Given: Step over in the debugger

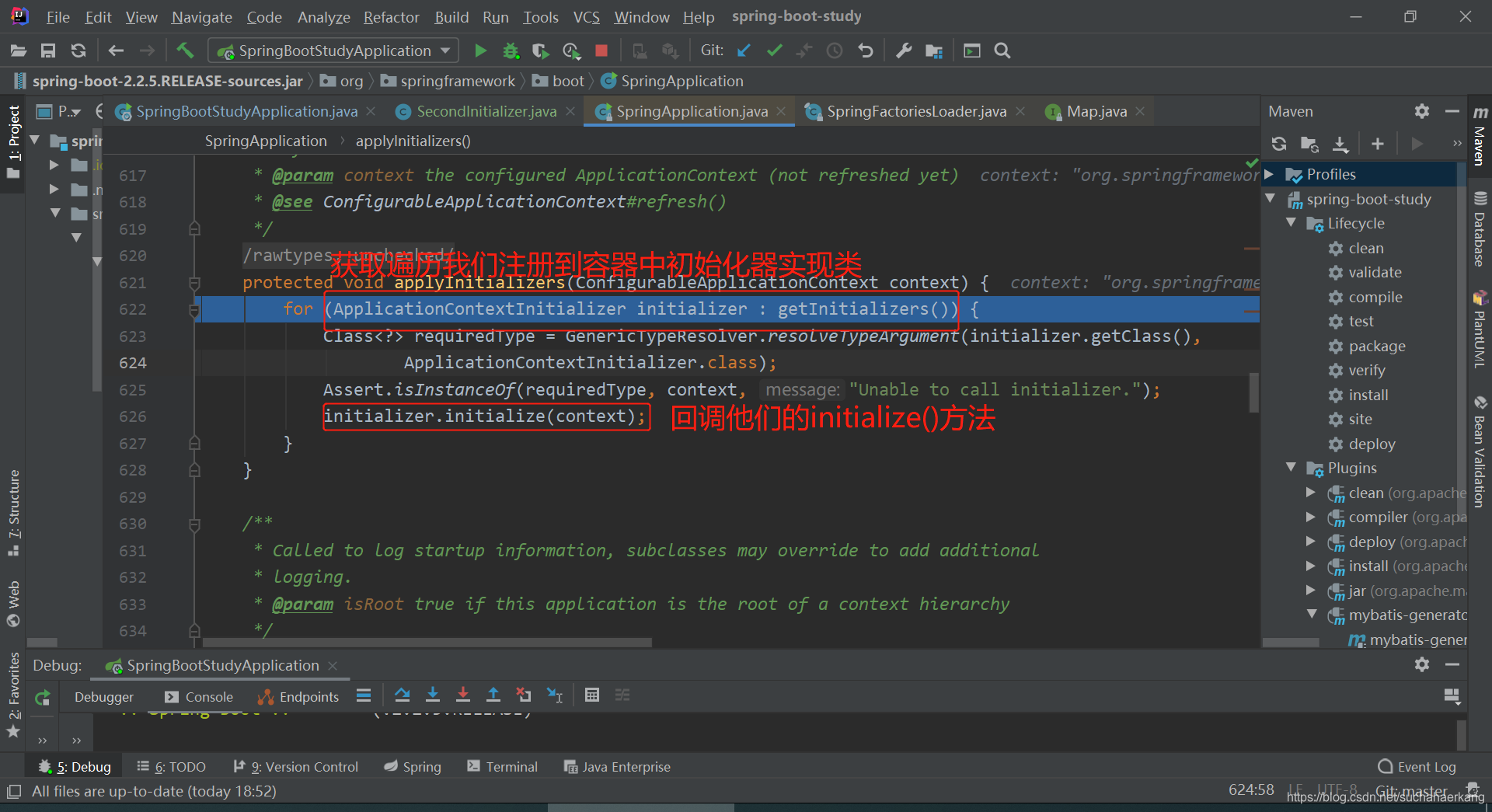Looking at the screenshot, I should coord(402,695).
